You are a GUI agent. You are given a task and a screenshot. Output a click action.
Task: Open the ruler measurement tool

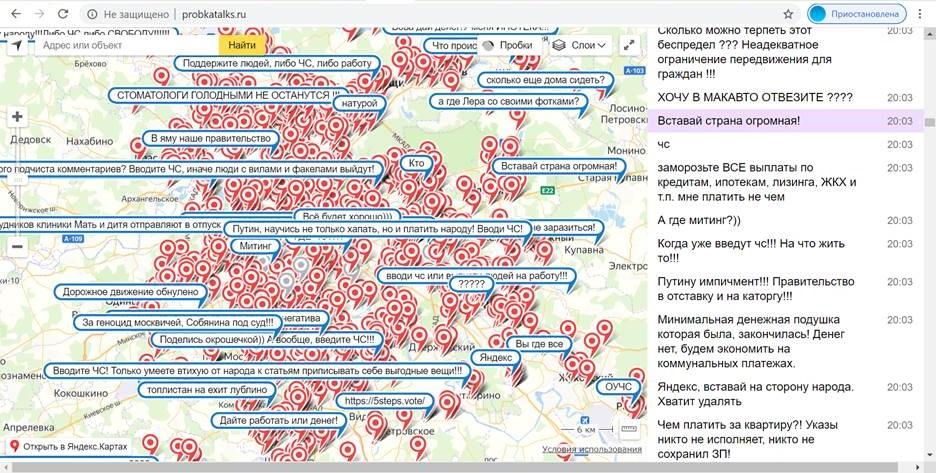(x=629, y=429)
